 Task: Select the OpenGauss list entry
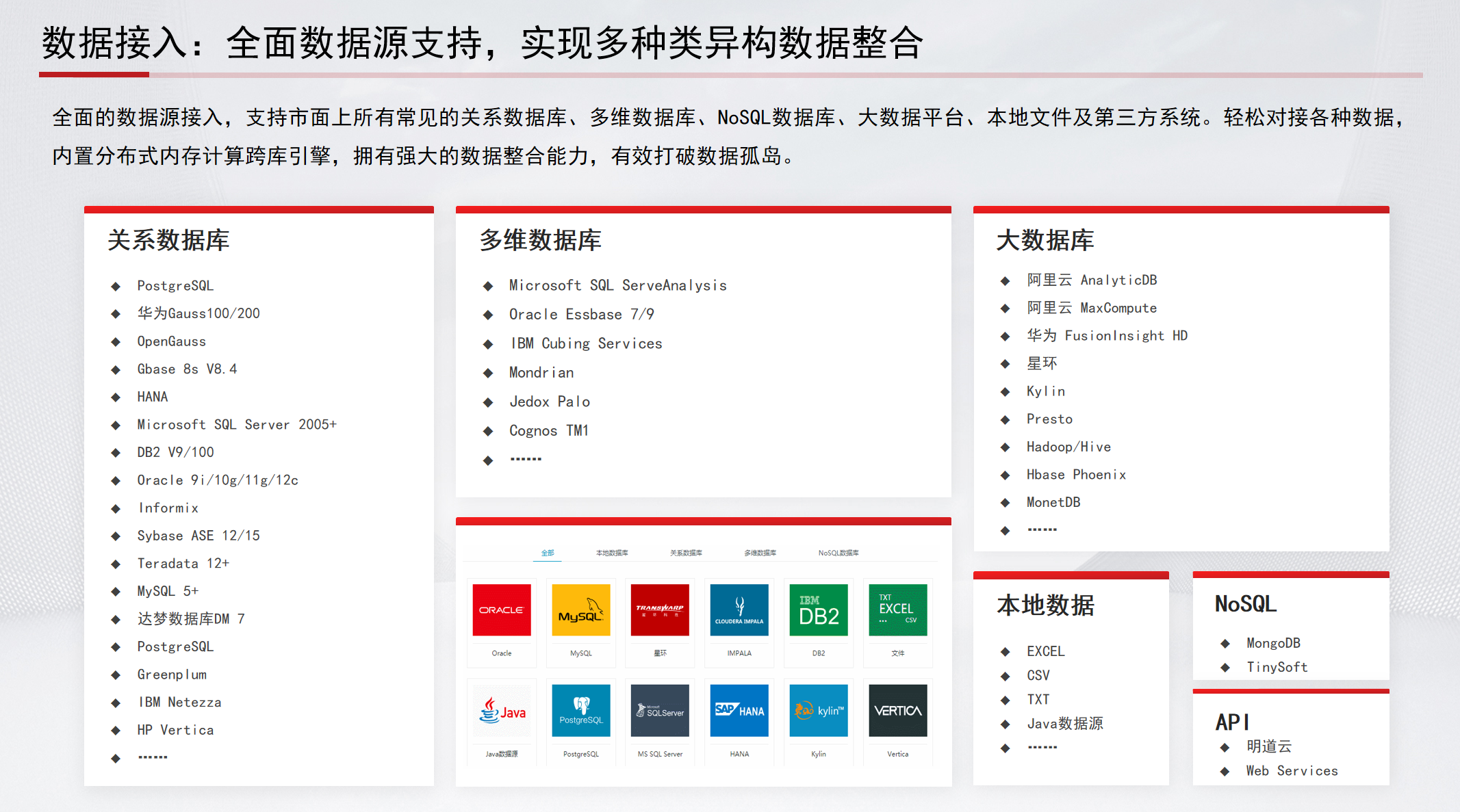click(x=172, y=341)
